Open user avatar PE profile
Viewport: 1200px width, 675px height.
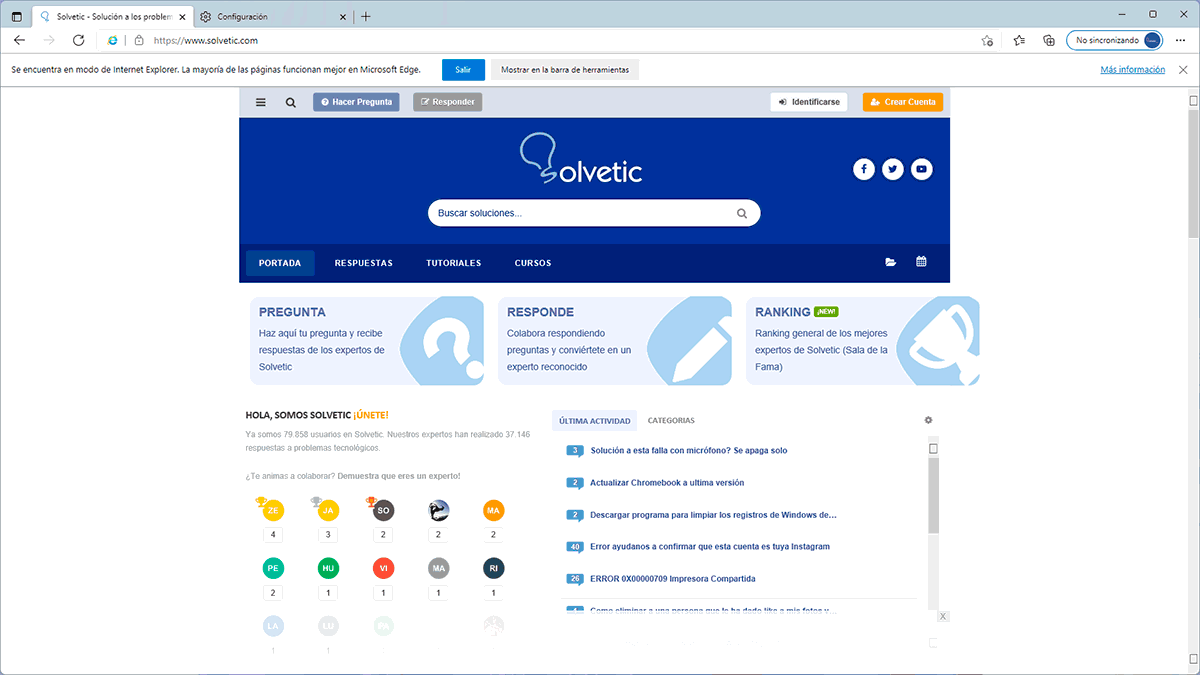click(x=272, y=568)
